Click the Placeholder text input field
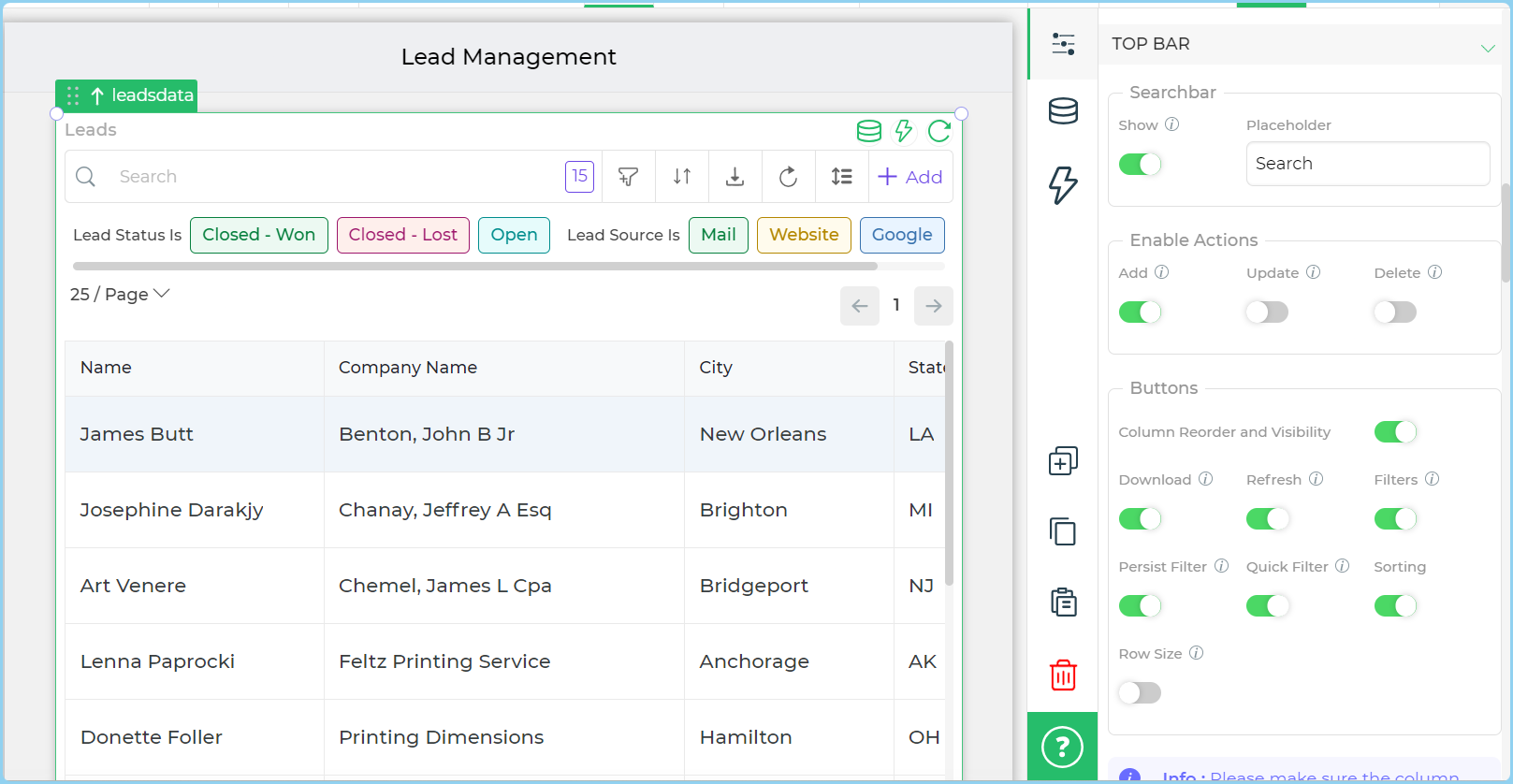 click(x=1367, y=164)
